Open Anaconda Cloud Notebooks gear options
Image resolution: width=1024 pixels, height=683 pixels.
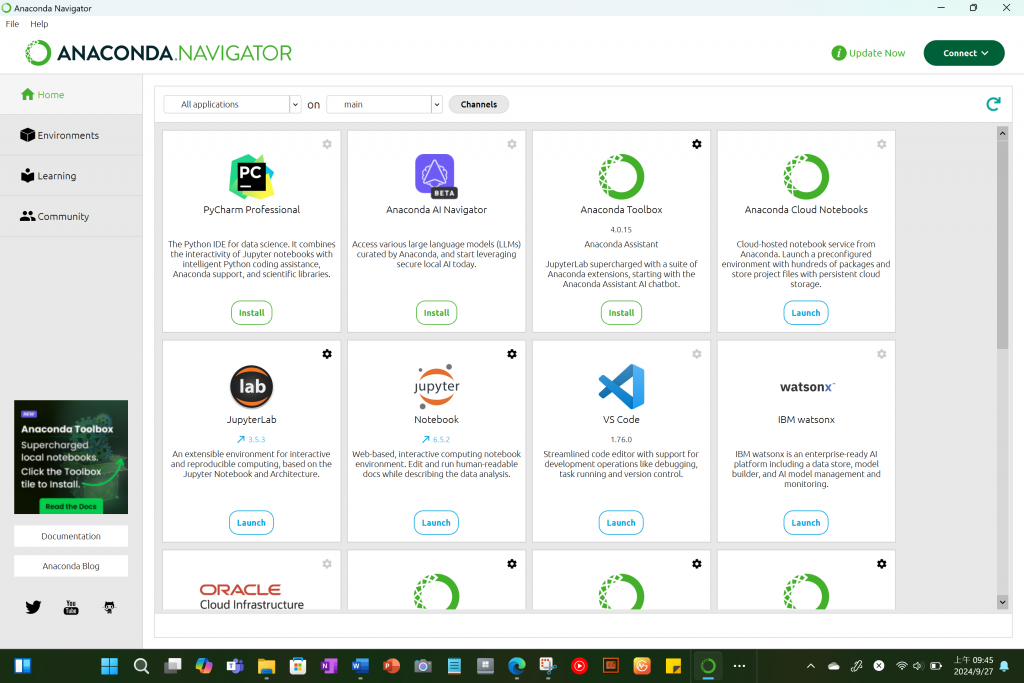pos(882,144)
